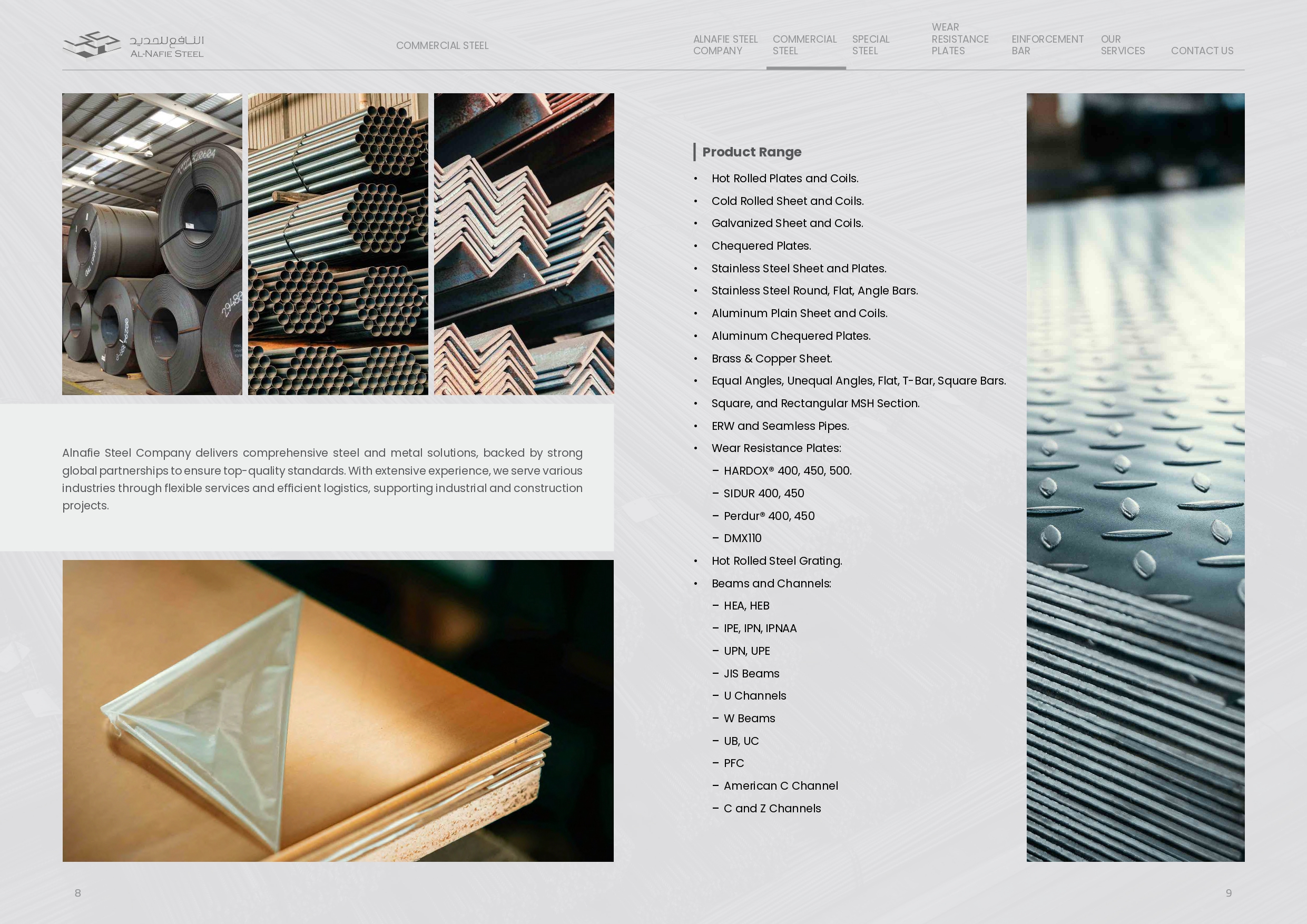This screenshot has height=924, width=1307.
Task: Select the Commercial Steel navigation tab
Action: [804, 45]
